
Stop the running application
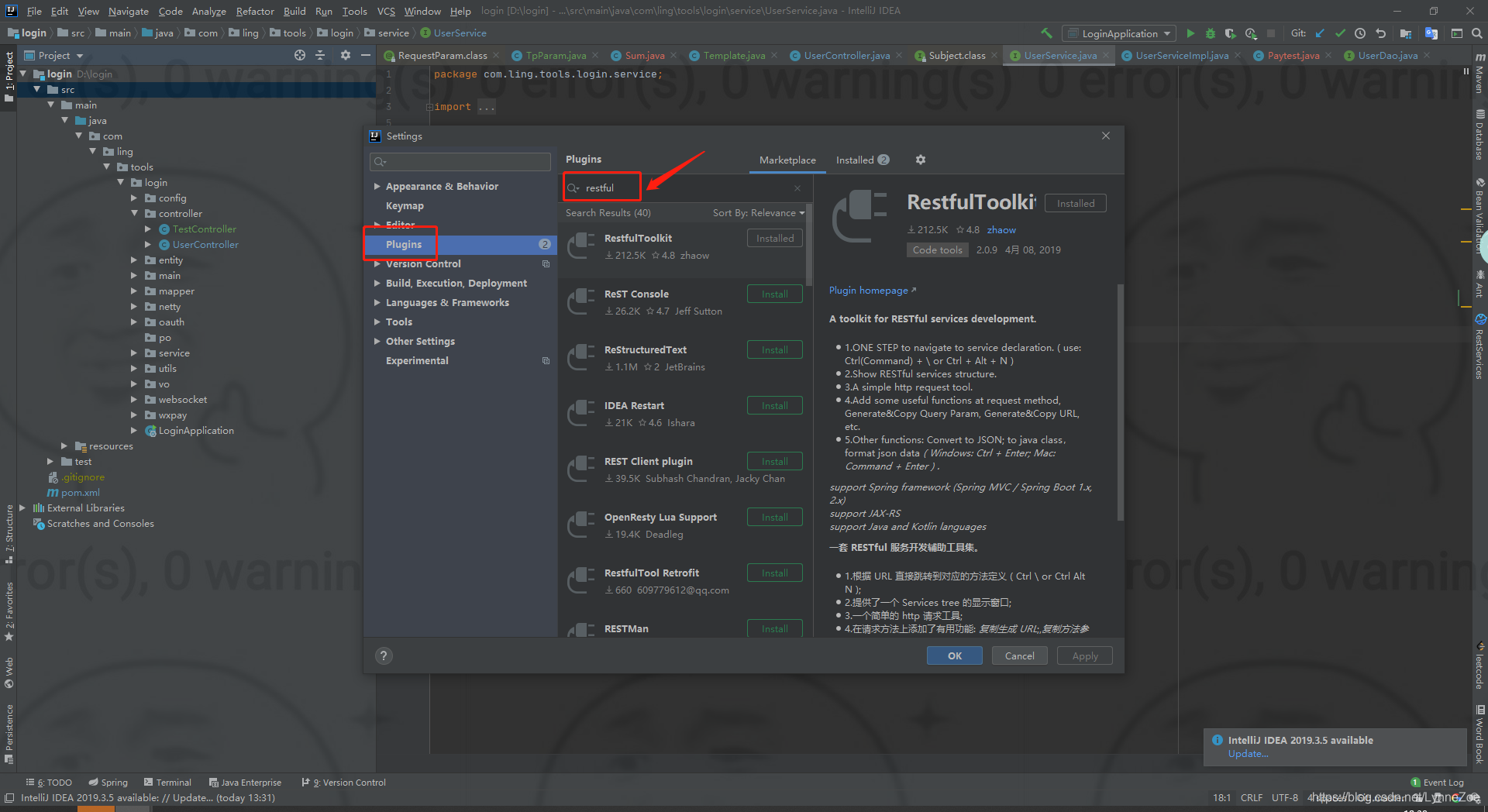1270,33
